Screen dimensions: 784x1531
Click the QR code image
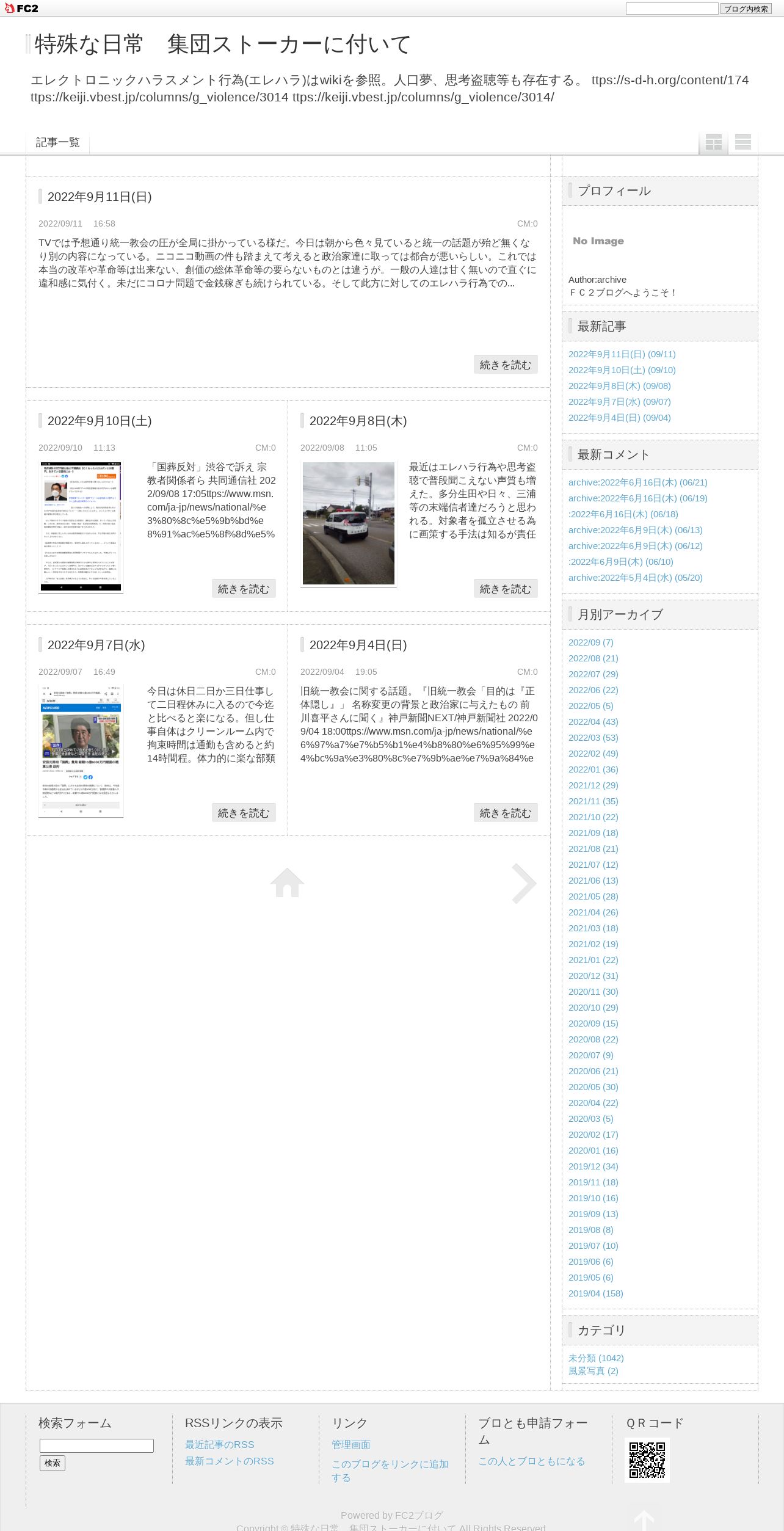tap(647, 1460)
